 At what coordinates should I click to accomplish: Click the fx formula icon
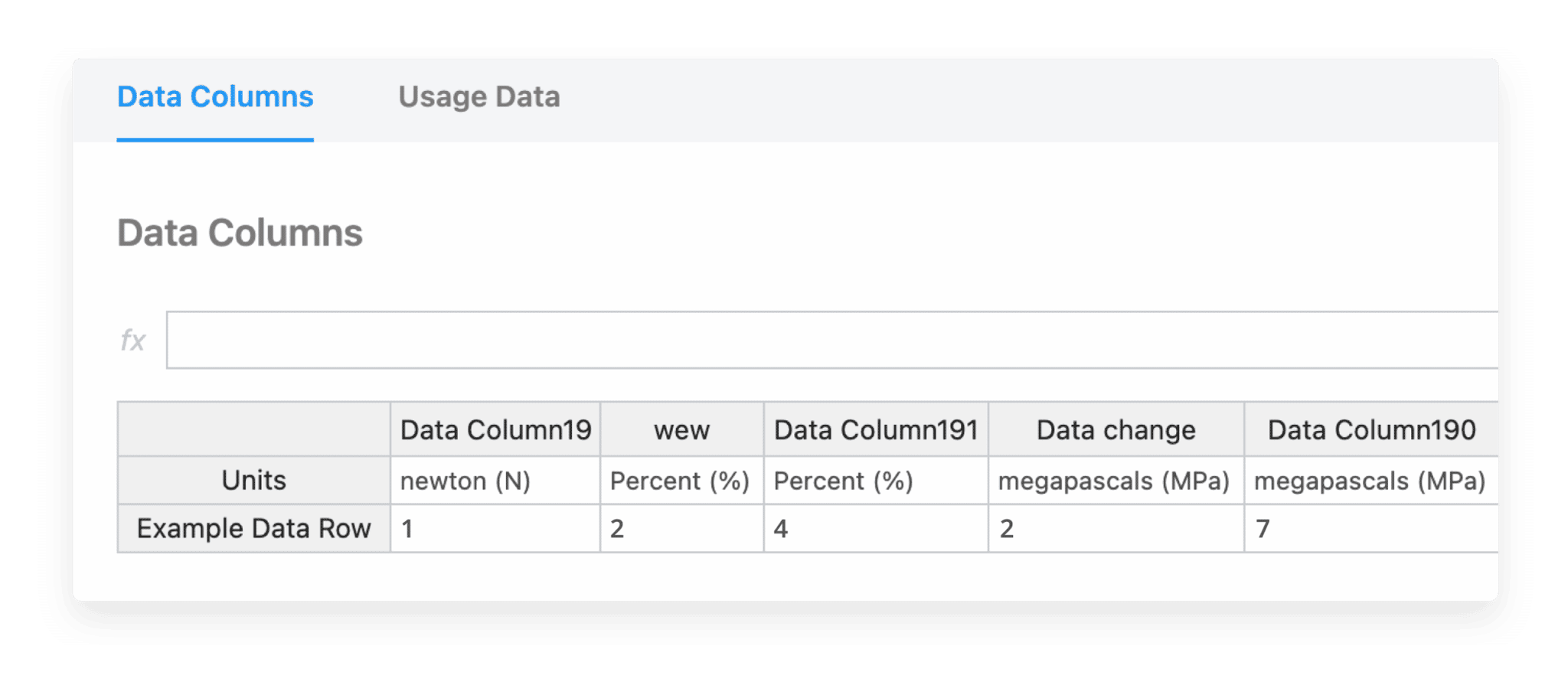coord(132,340)
